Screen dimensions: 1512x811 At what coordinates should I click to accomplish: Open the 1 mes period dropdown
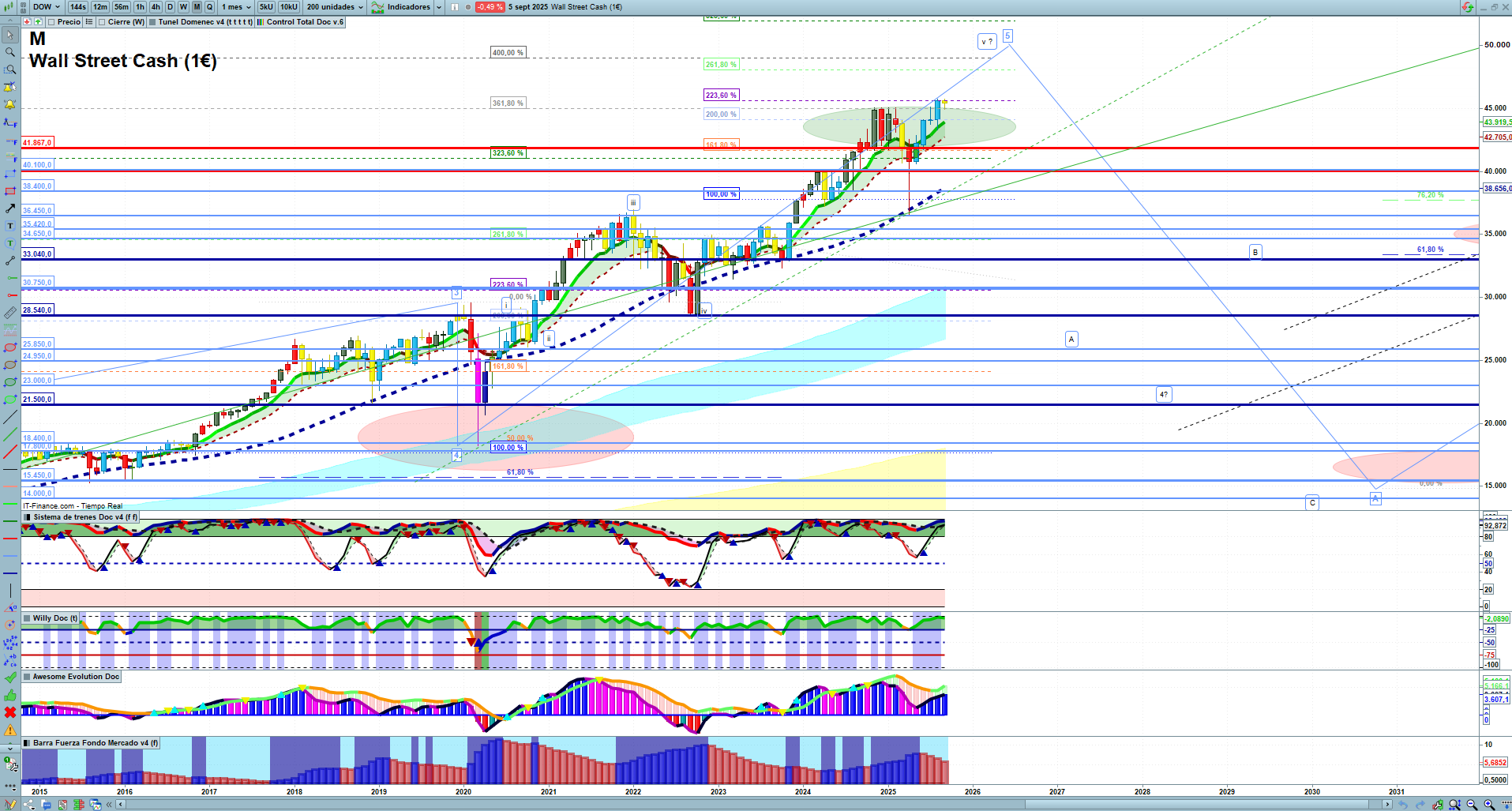236,7
